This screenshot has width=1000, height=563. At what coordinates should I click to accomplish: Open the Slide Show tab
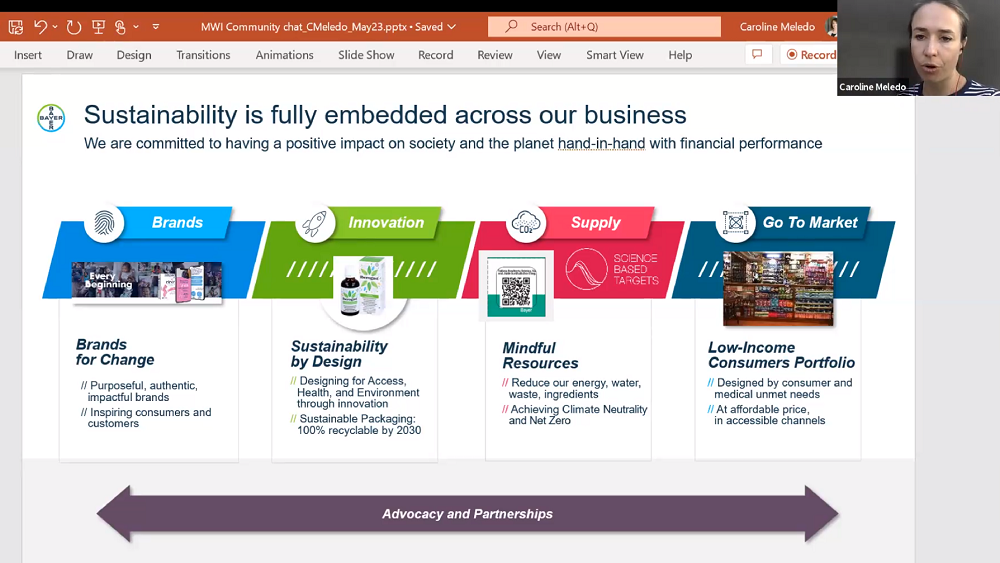click(x=366, y=55)
